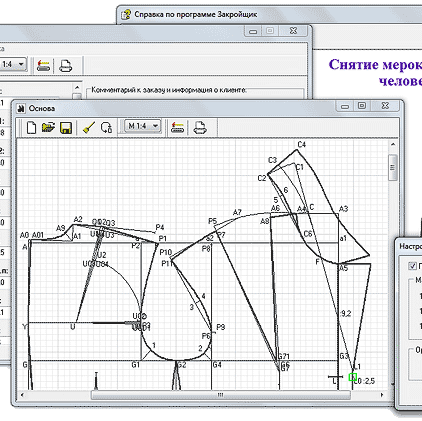Create a new pattern with the blank page icon
The height and width of the screenshot is (421, 422).
(x=31, y=128)
